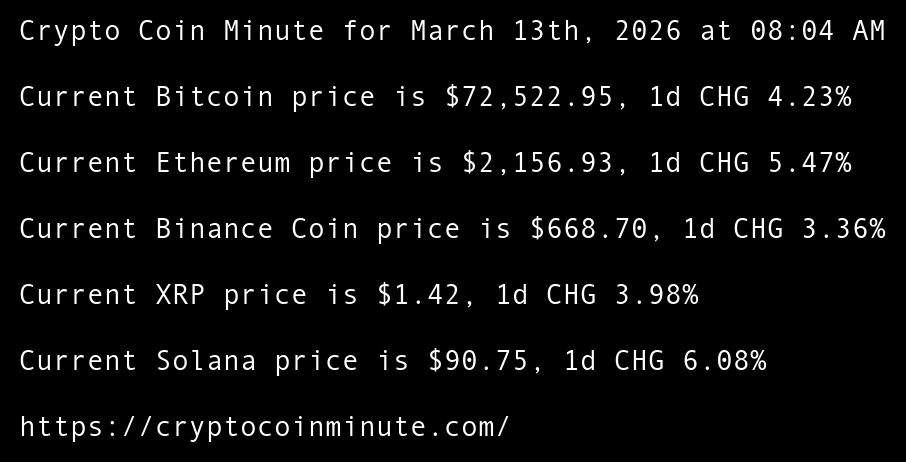Click Ethereum's 5.47% daily change
906x462 pixels.
click(x=809, y=163)
